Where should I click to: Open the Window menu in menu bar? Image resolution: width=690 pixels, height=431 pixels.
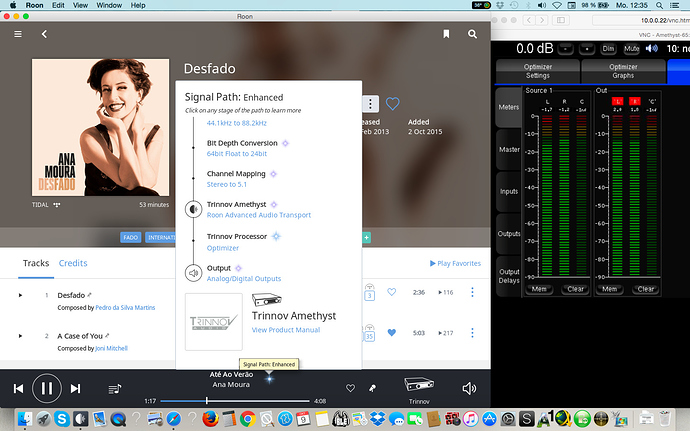[109, 5]
